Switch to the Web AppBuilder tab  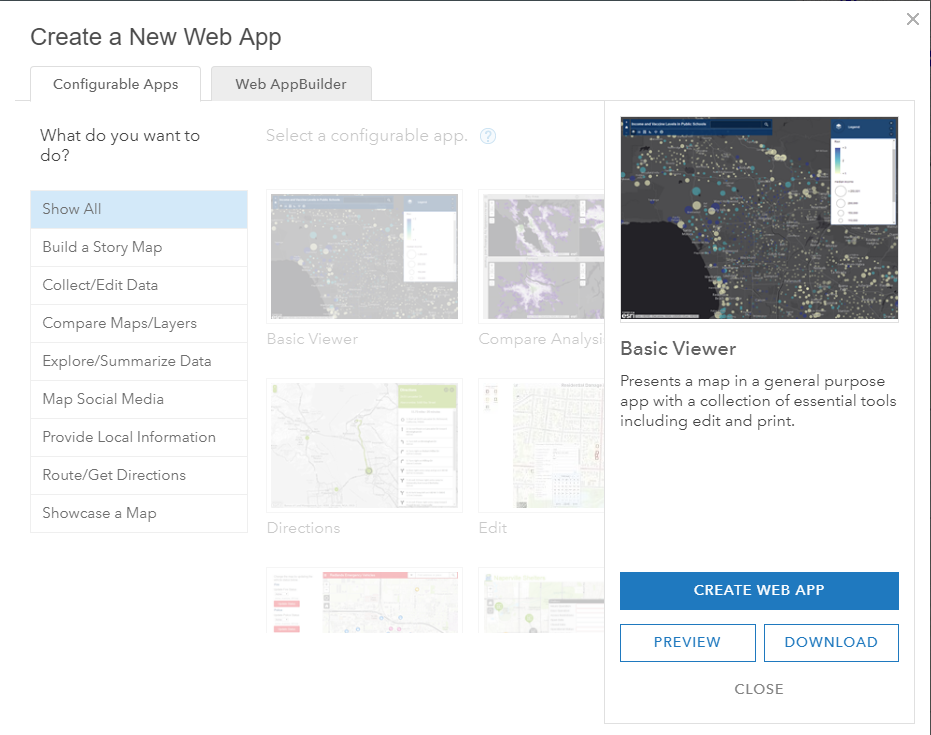tap(291, 84)
